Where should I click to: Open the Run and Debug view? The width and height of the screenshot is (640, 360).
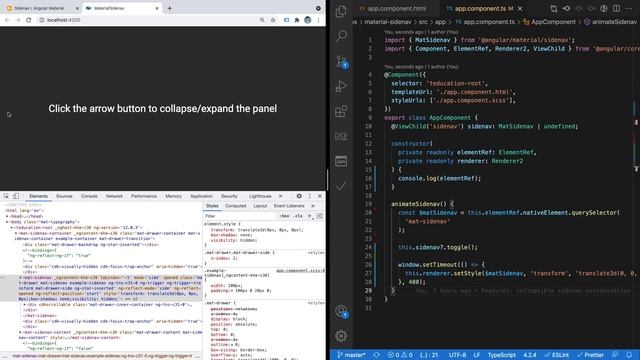[x=341, y=86]
